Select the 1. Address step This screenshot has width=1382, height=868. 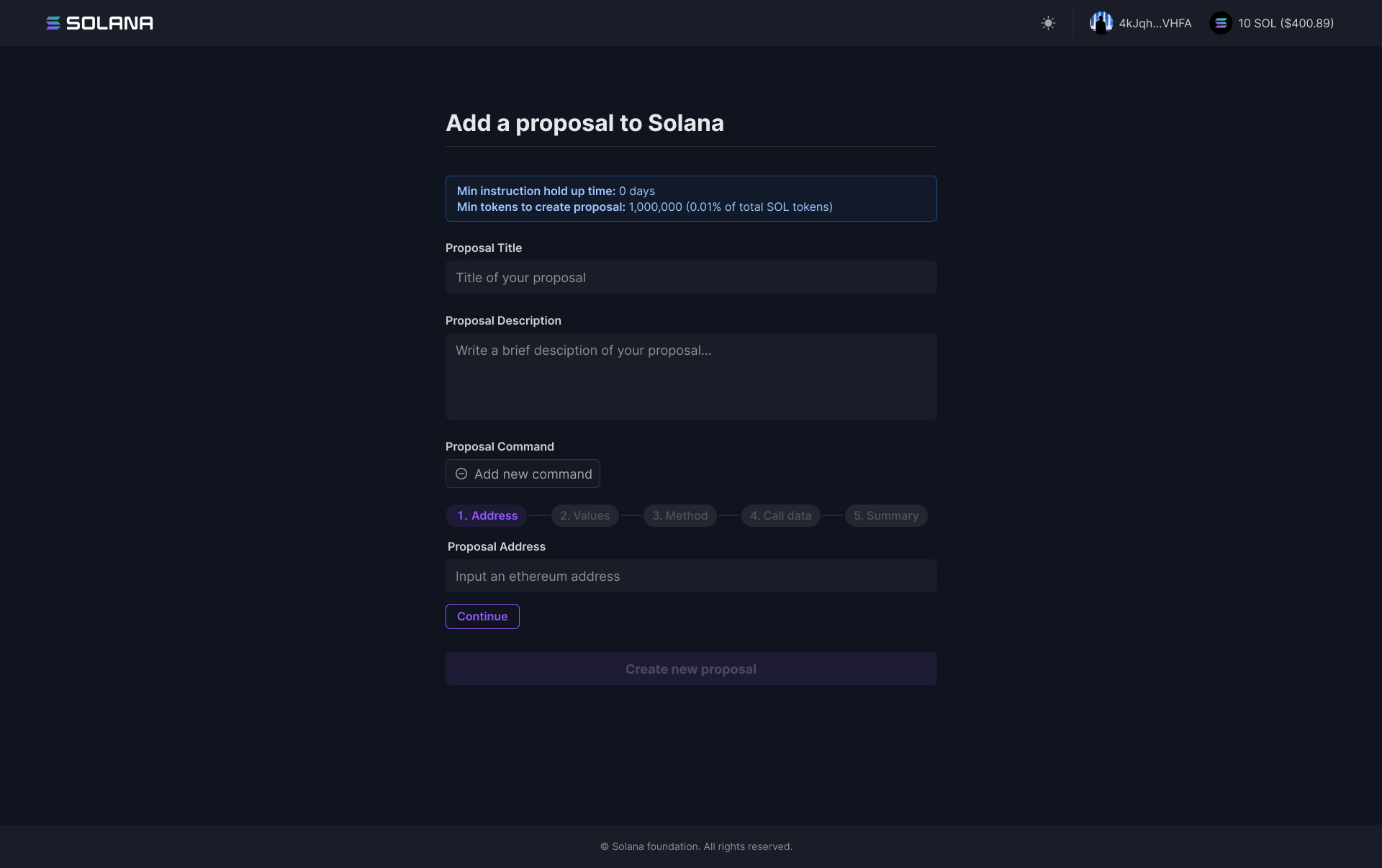tap(487, 515)
